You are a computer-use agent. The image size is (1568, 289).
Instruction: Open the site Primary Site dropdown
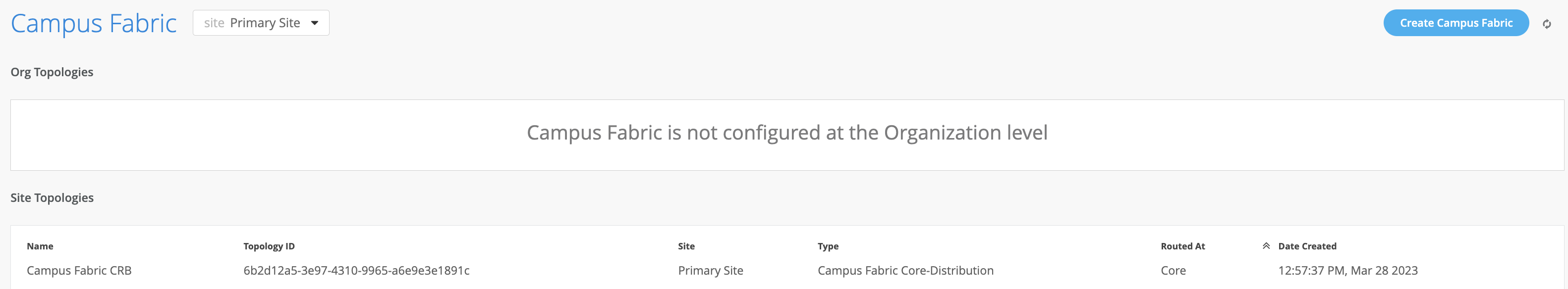(261, 23)
